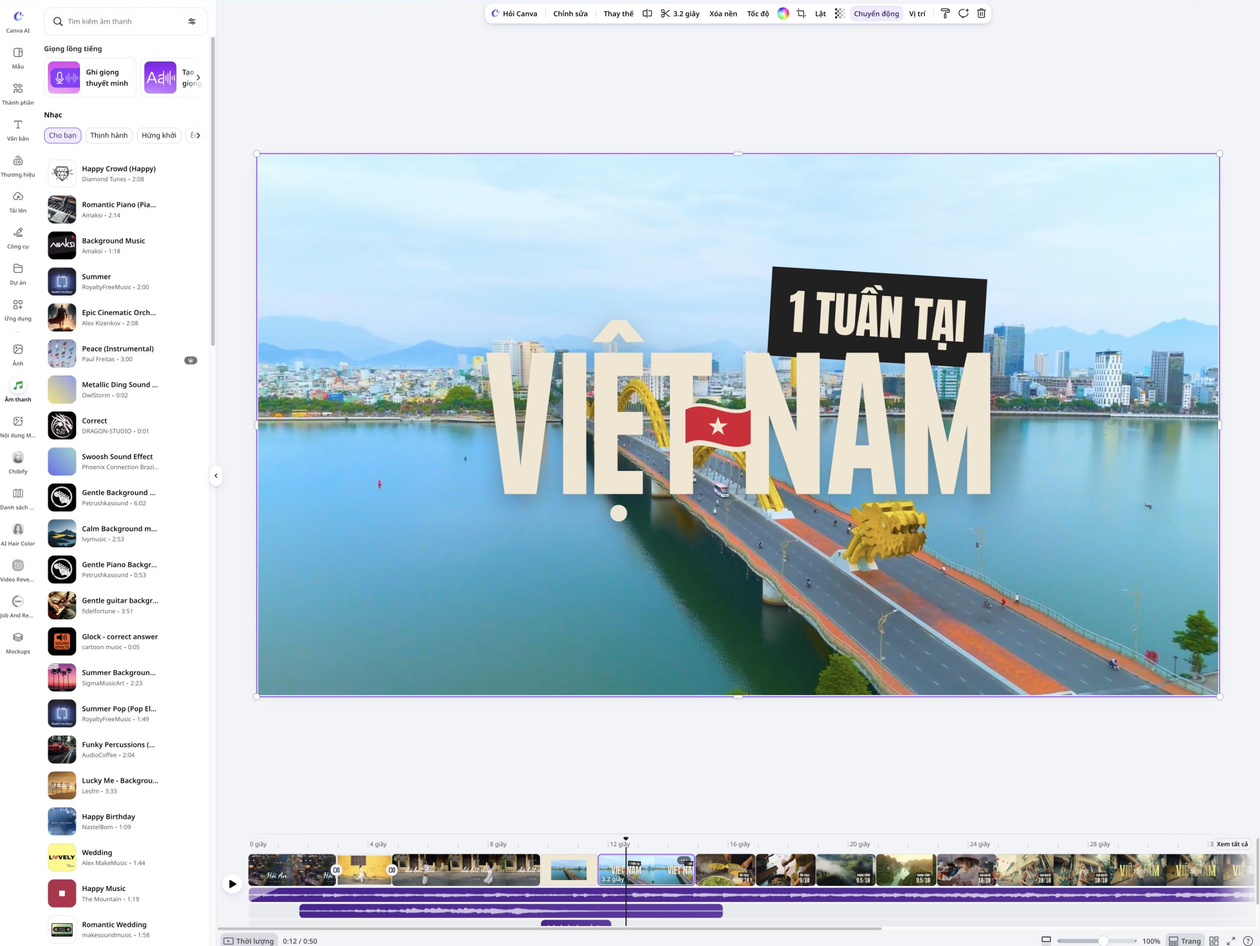1260x946 pixels.
Task: Open the Mẫu templates panel
Action: pos(18,57)
